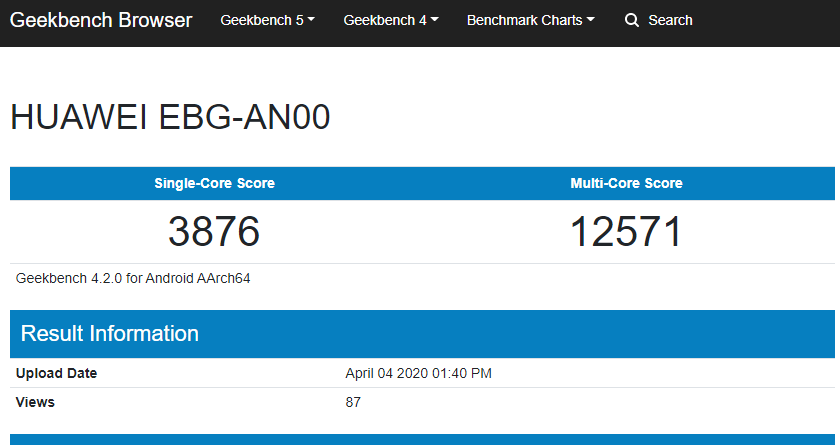Click the Single-Core Score header
The image size is (840, 445).
pos(214,183)
